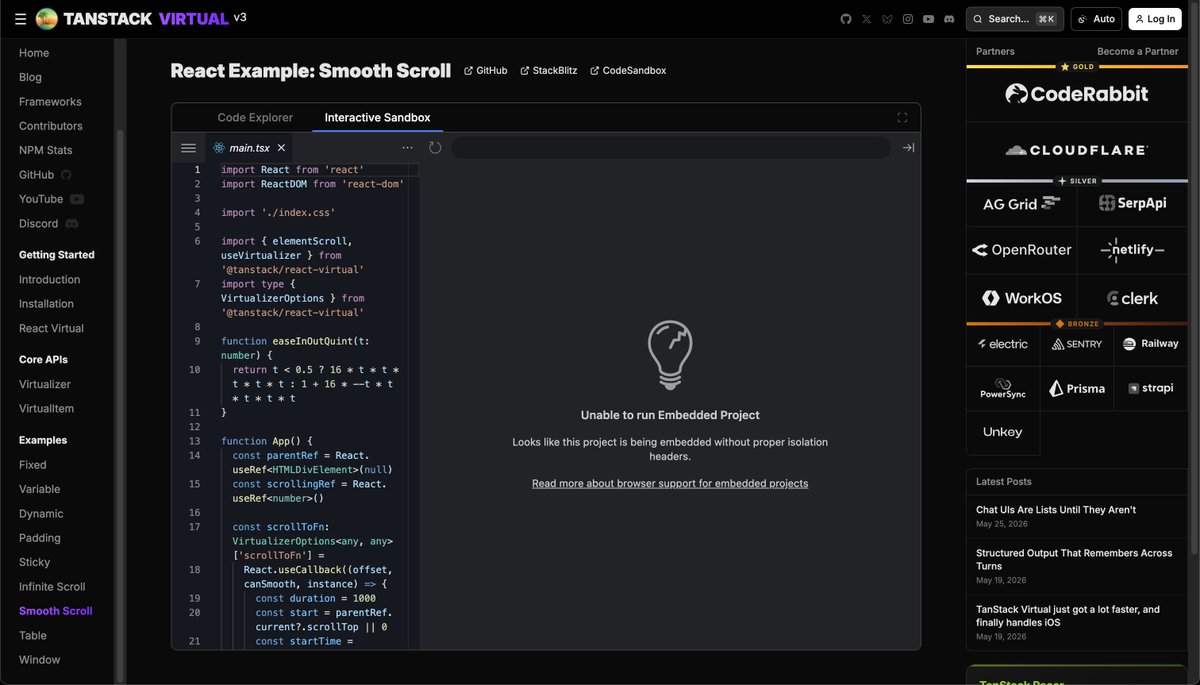Viewport: 1200px width, 685px height.
Task: Open the Clerk partner logo
Action: click(1133, 298)
